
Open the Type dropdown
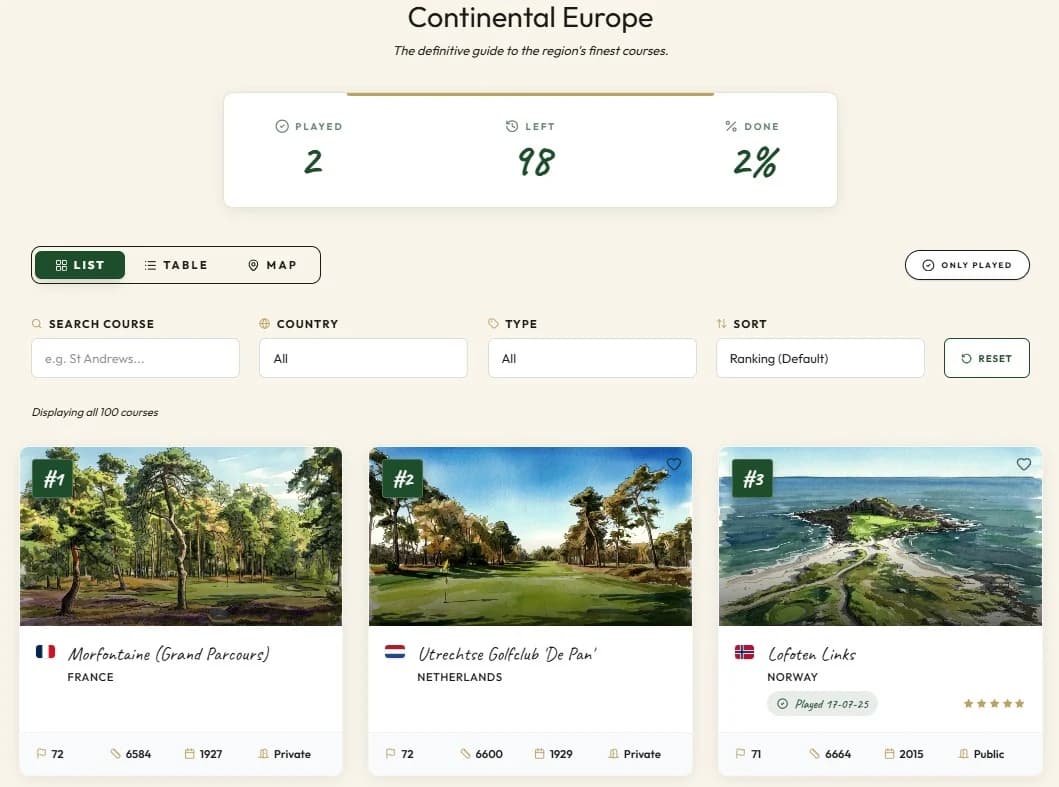coord(592,358)
